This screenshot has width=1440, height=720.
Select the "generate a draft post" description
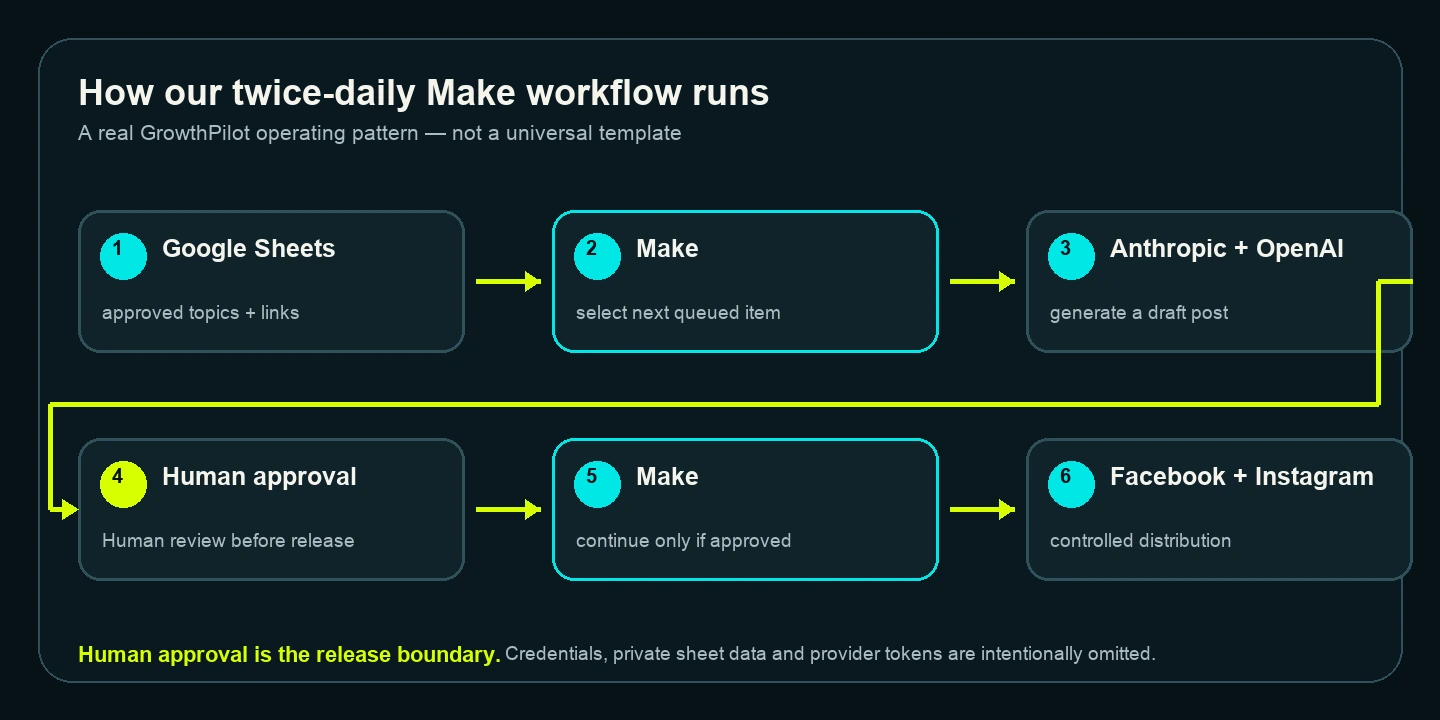point(1139,313)
